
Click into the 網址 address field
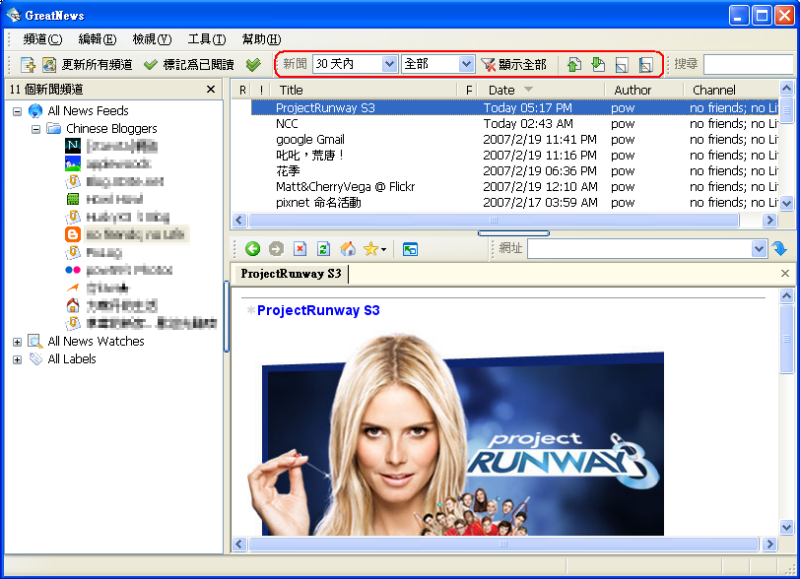pyautogui.click(x=640, y=249)
